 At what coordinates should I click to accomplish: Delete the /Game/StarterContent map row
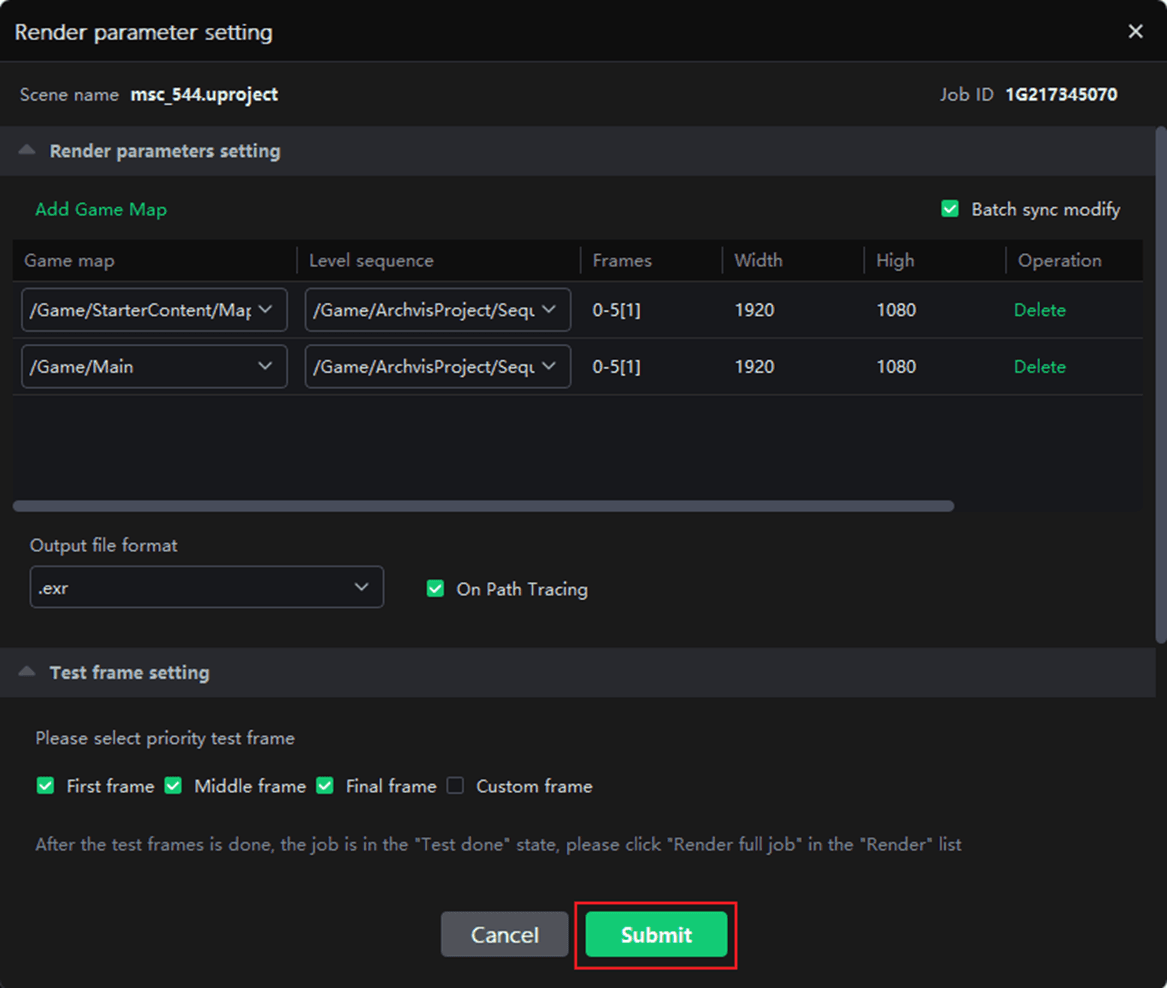coord(1039,310)
